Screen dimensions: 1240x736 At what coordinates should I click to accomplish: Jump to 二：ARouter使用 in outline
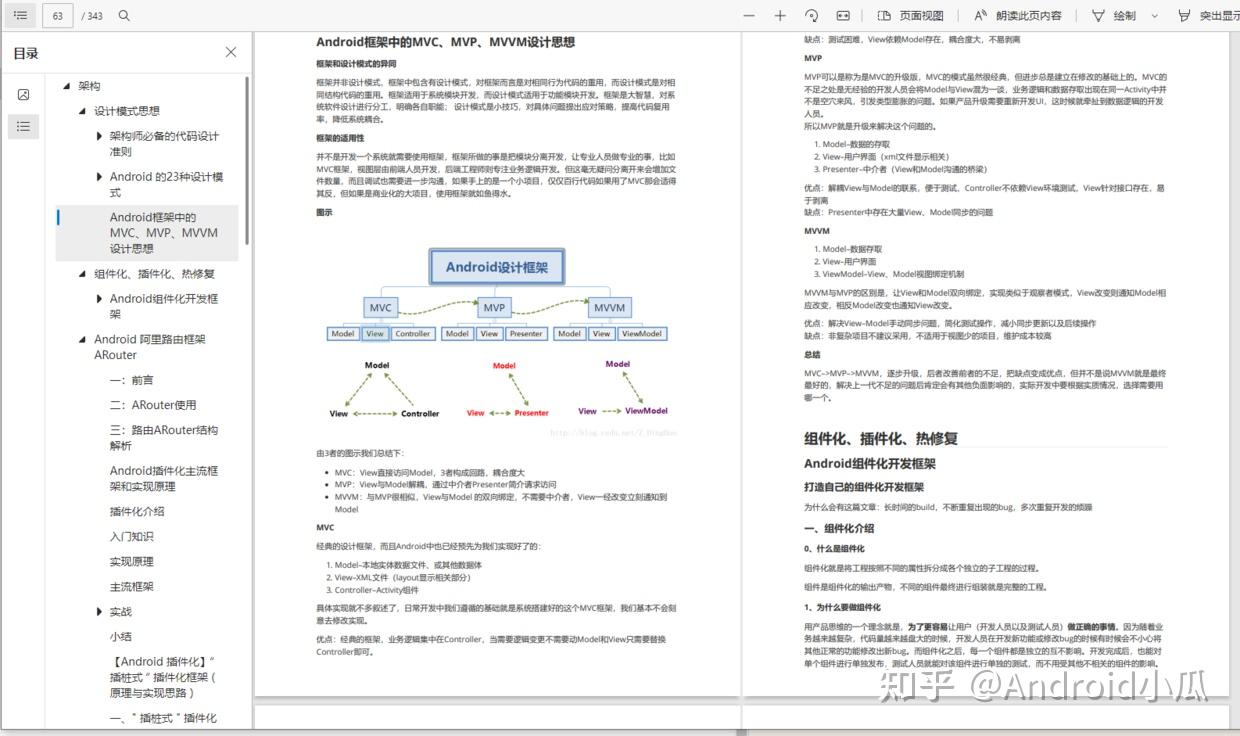[153, 405]
